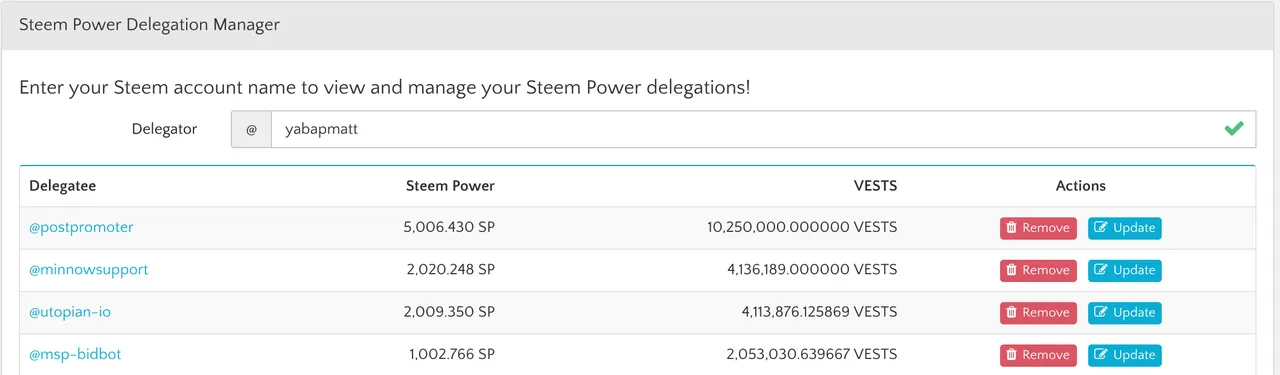1280x375 pixels.
Task: Select the 2,020.248 SP value
Action: [x=450, y=270]
